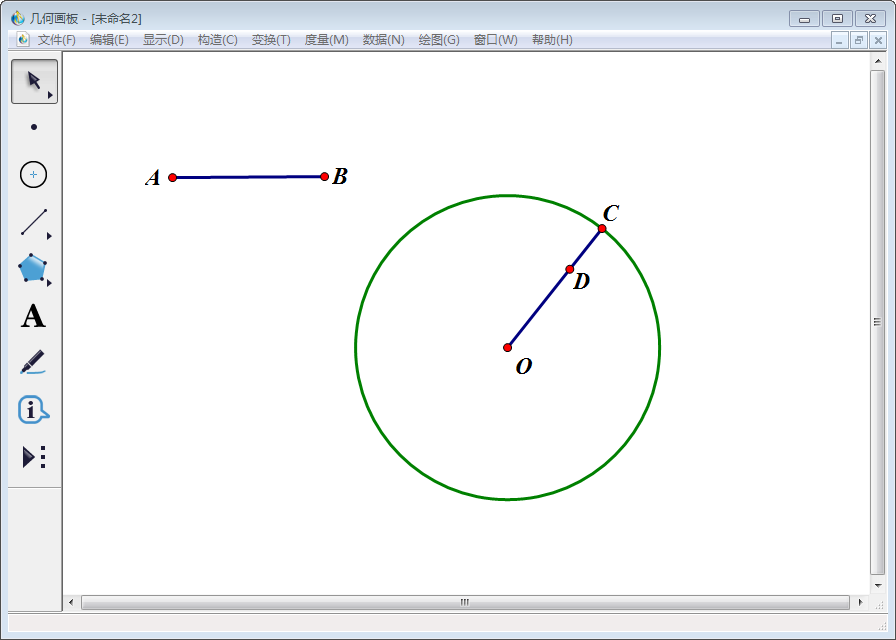Click point D on segment OC

(570, 269)
